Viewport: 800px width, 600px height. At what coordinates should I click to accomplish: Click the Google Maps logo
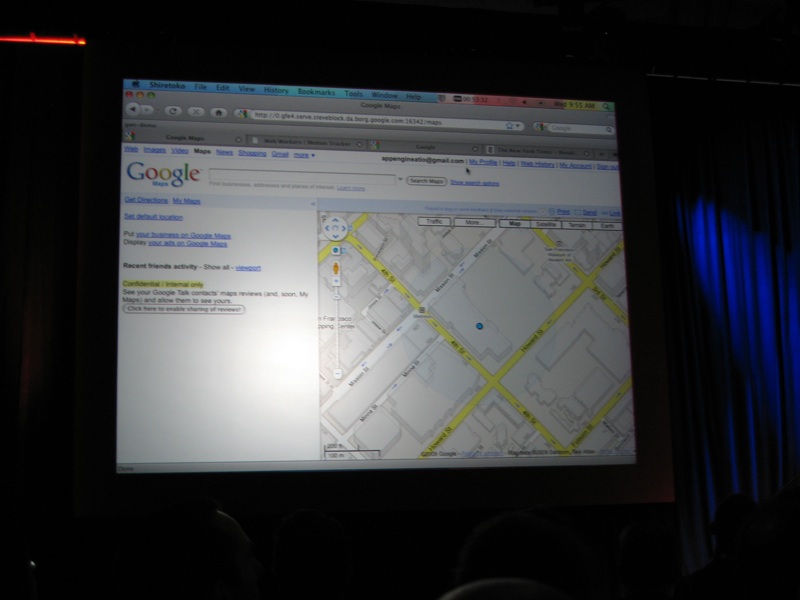(163, 174)
